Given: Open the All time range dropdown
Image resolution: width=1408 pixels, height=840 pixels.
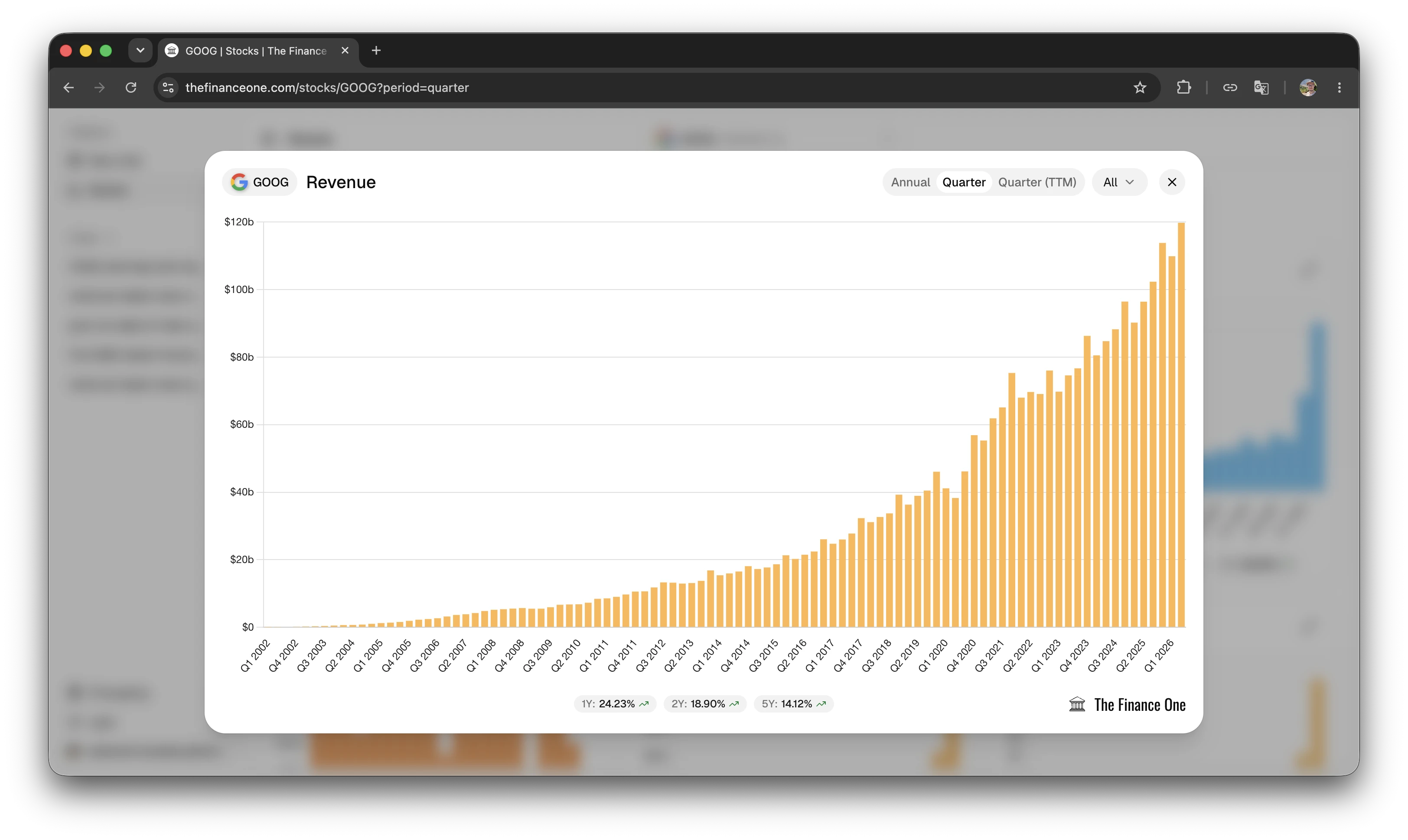Looking at the screenshot, I should [1119, 182].
